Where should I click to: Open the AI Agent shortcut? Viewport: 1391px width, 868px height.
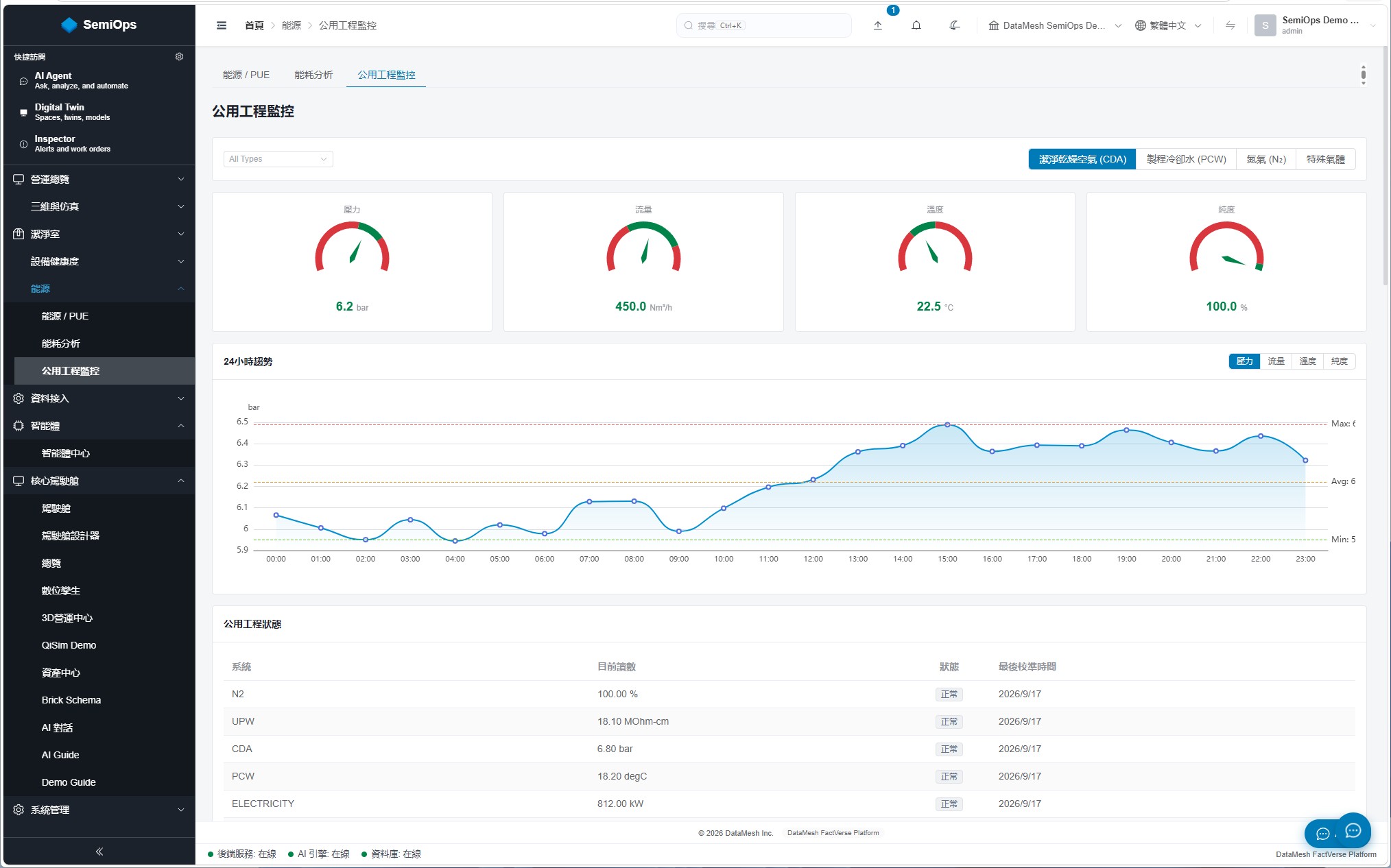tap(99, 80)
